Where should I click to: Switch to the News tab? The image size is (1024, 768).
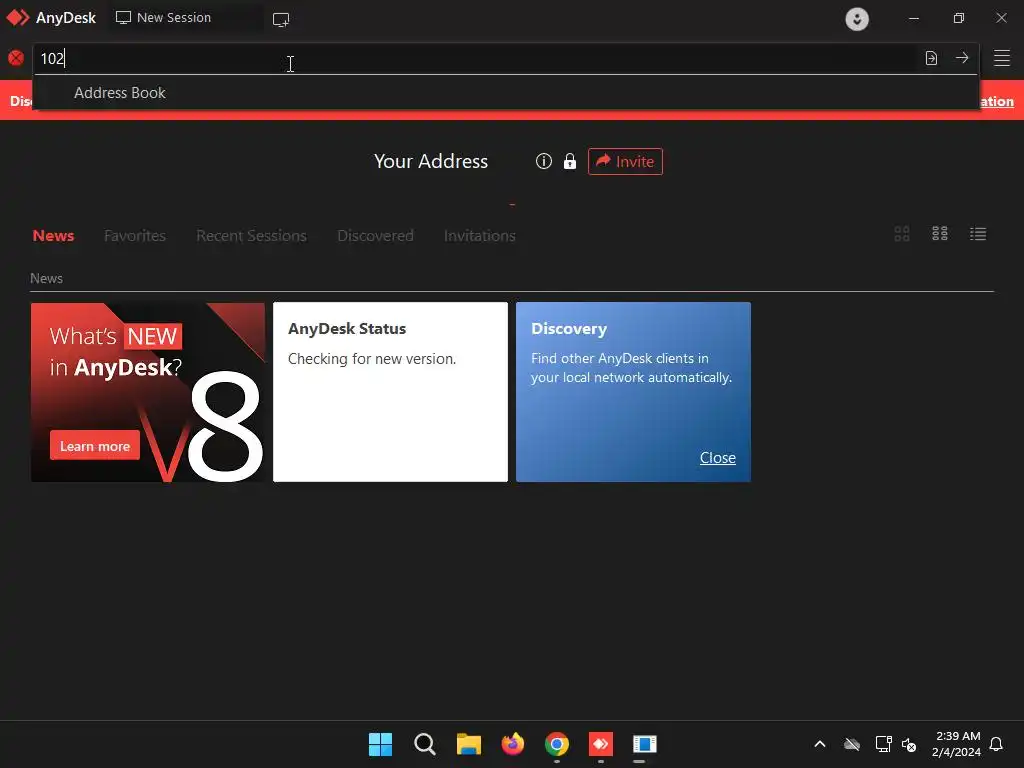coord(54,236)
